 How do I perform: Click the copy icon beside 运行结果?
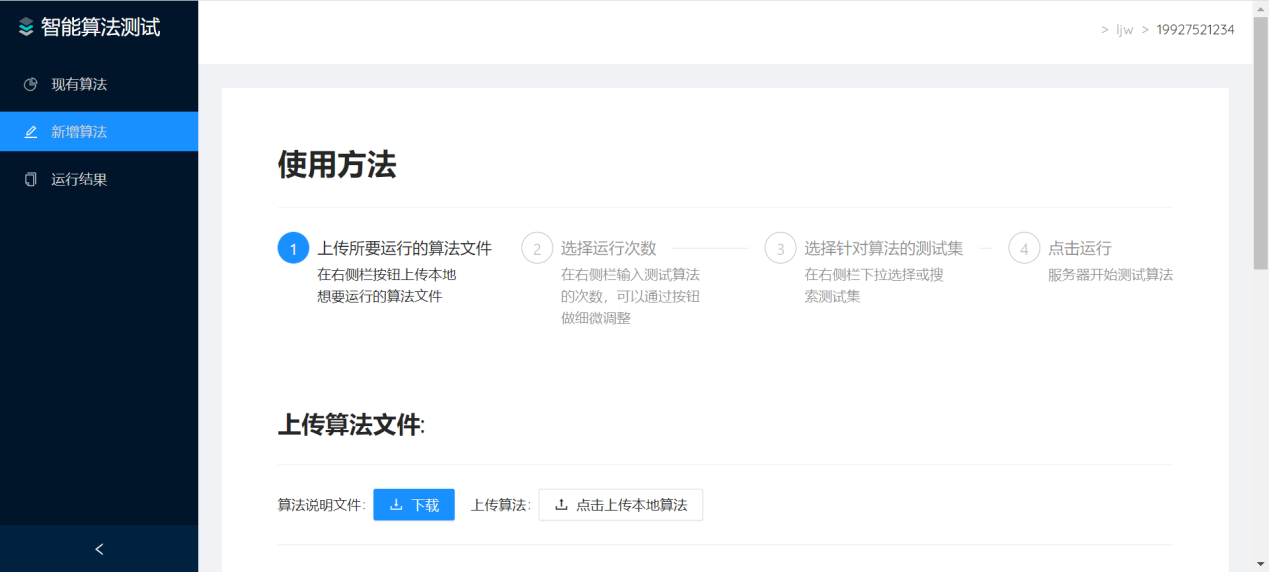pos(31,180)
